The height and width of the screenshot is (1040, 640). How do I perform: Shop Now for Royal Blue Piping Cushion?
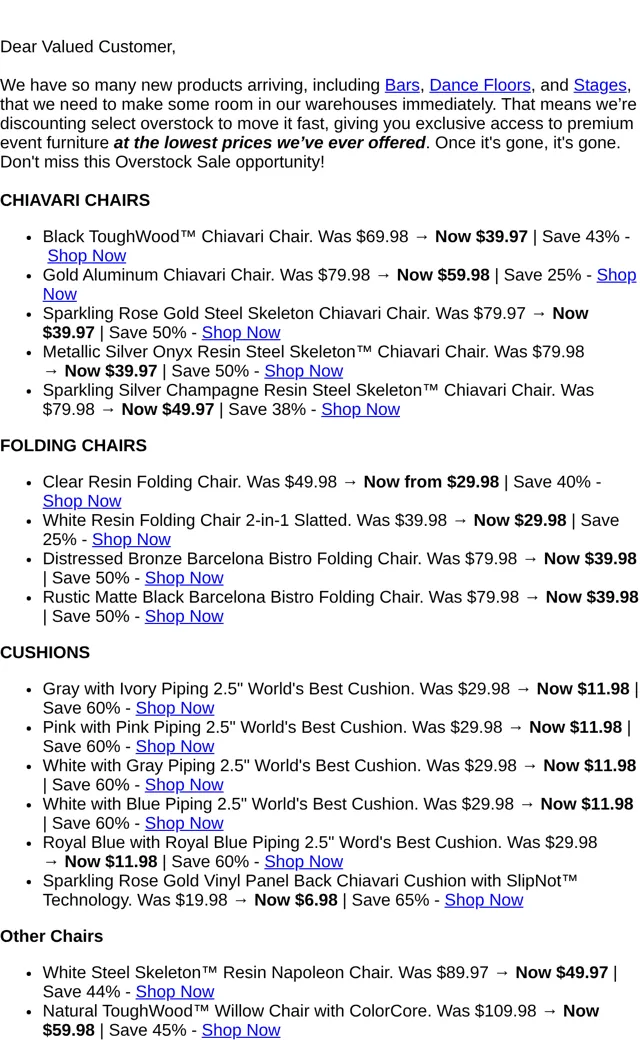[x=304, y=862]
